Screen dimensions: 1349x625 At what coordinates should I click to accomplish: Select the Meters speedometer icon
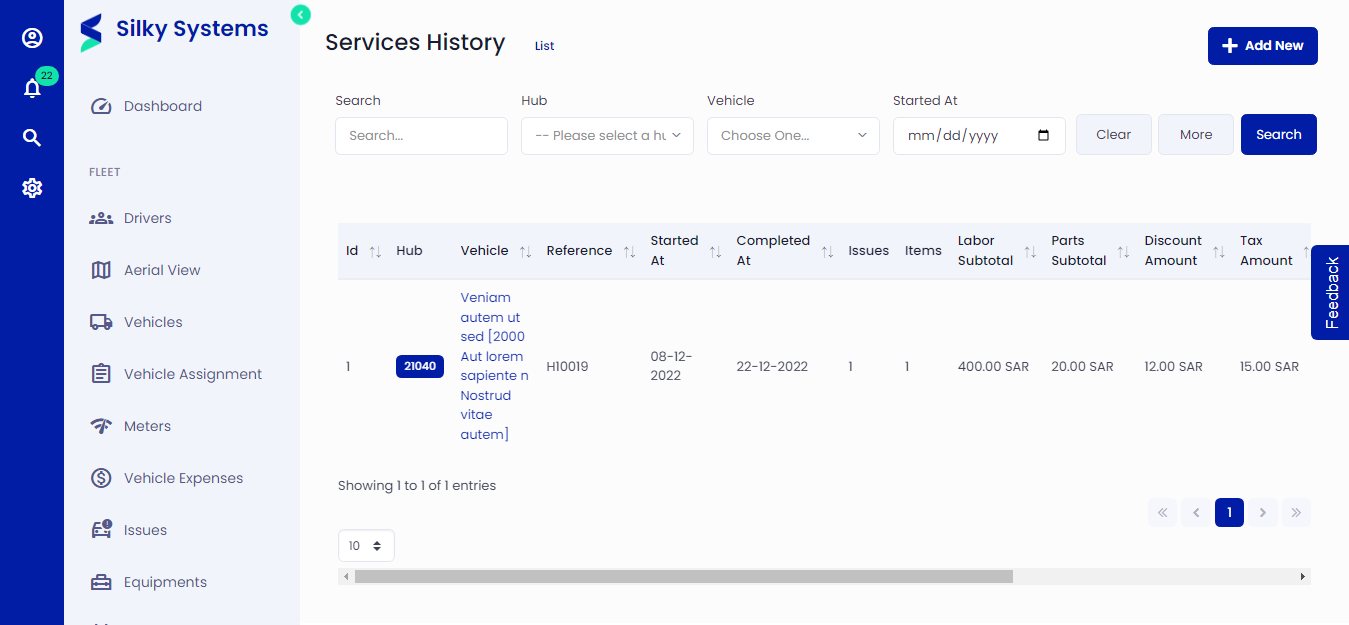pyautogui.click(x=100, y=425)
